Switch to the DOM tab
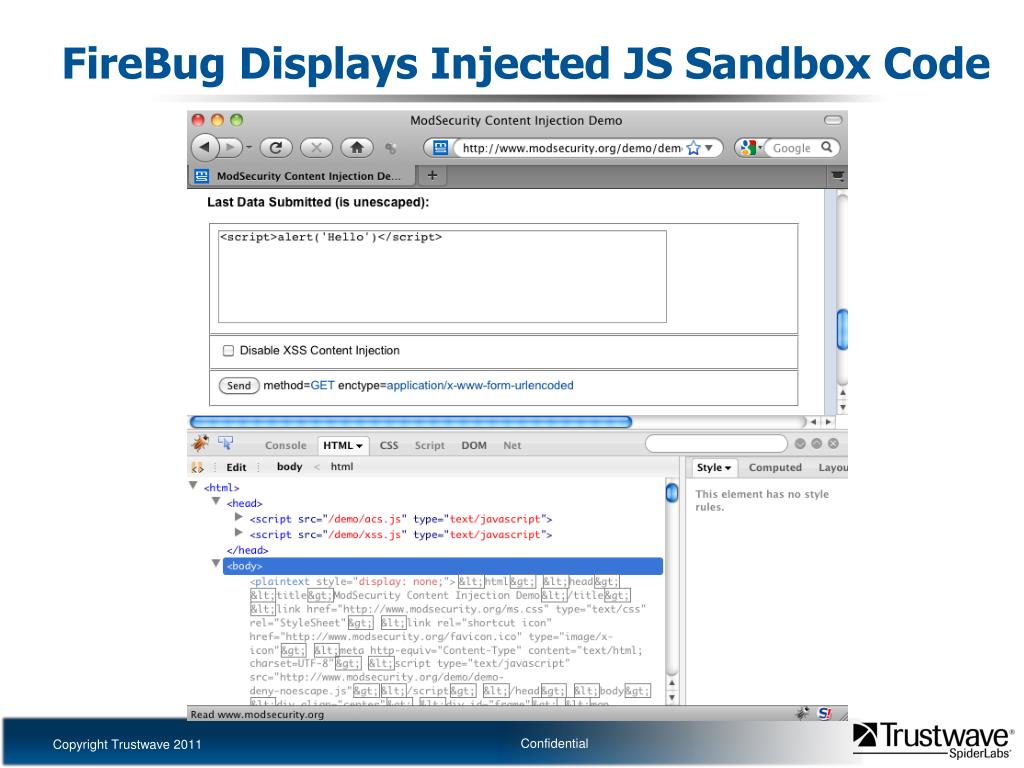 [474, 445]
